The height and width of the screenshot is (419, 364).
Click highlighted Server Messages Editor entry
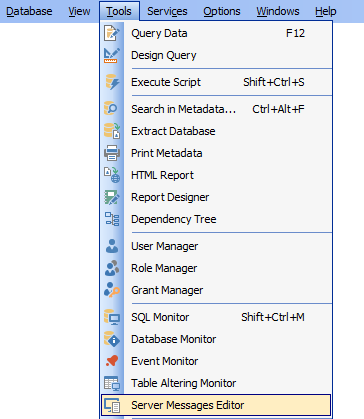[x=216, y=405]
